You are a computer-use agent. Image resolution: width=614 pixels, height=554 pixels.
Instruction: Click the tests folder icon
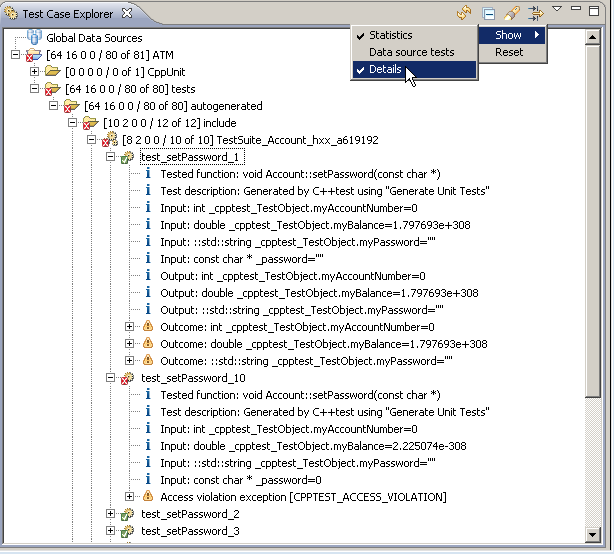(x=52, y=89)
